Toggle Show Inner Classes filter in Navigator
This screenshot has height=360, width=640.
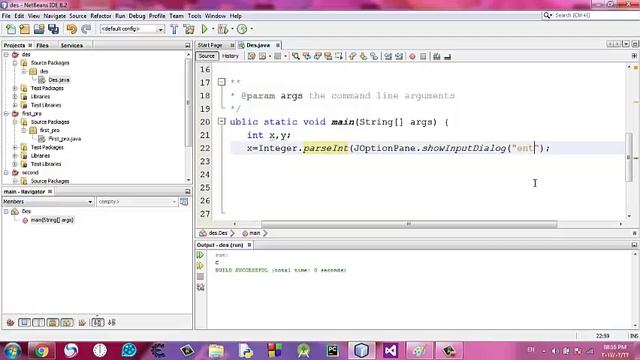click(67, 322)
